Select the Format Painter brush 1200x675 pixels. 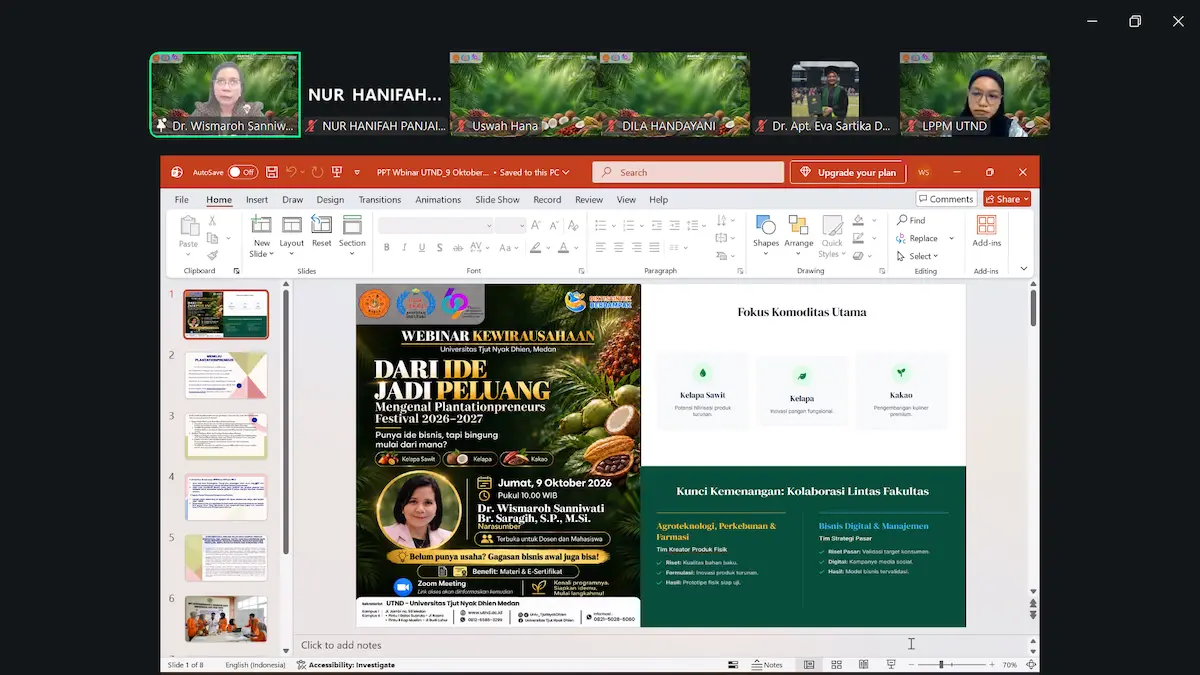[212, 255]
